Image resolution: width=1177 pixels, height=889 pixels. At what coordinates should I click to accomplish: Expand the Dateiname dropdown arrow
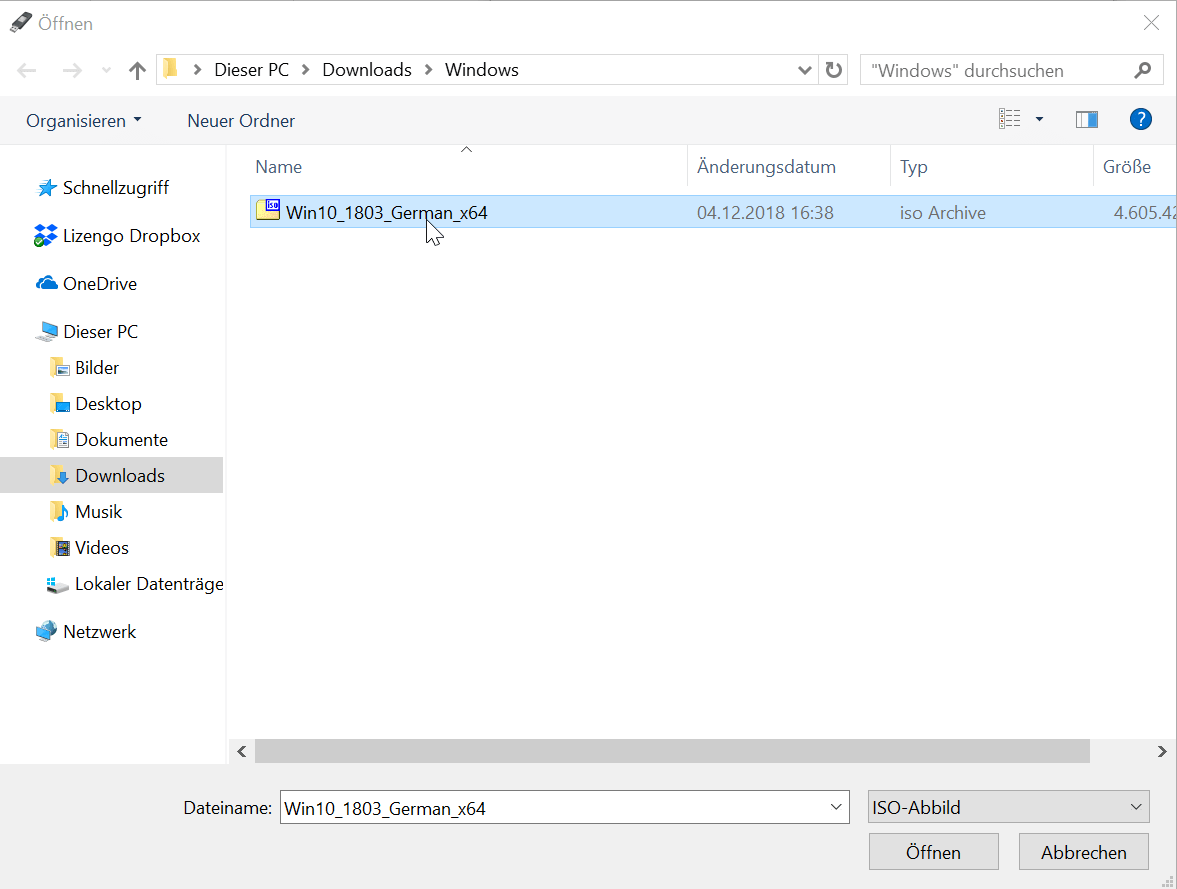[836, 807]
